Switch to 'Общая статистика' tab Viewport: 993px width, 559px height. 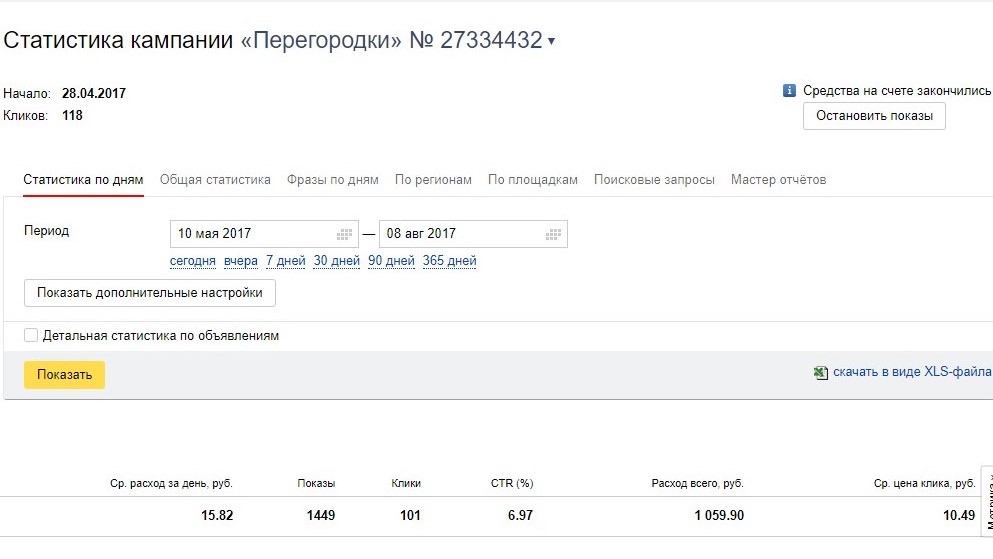coord(215,180)
